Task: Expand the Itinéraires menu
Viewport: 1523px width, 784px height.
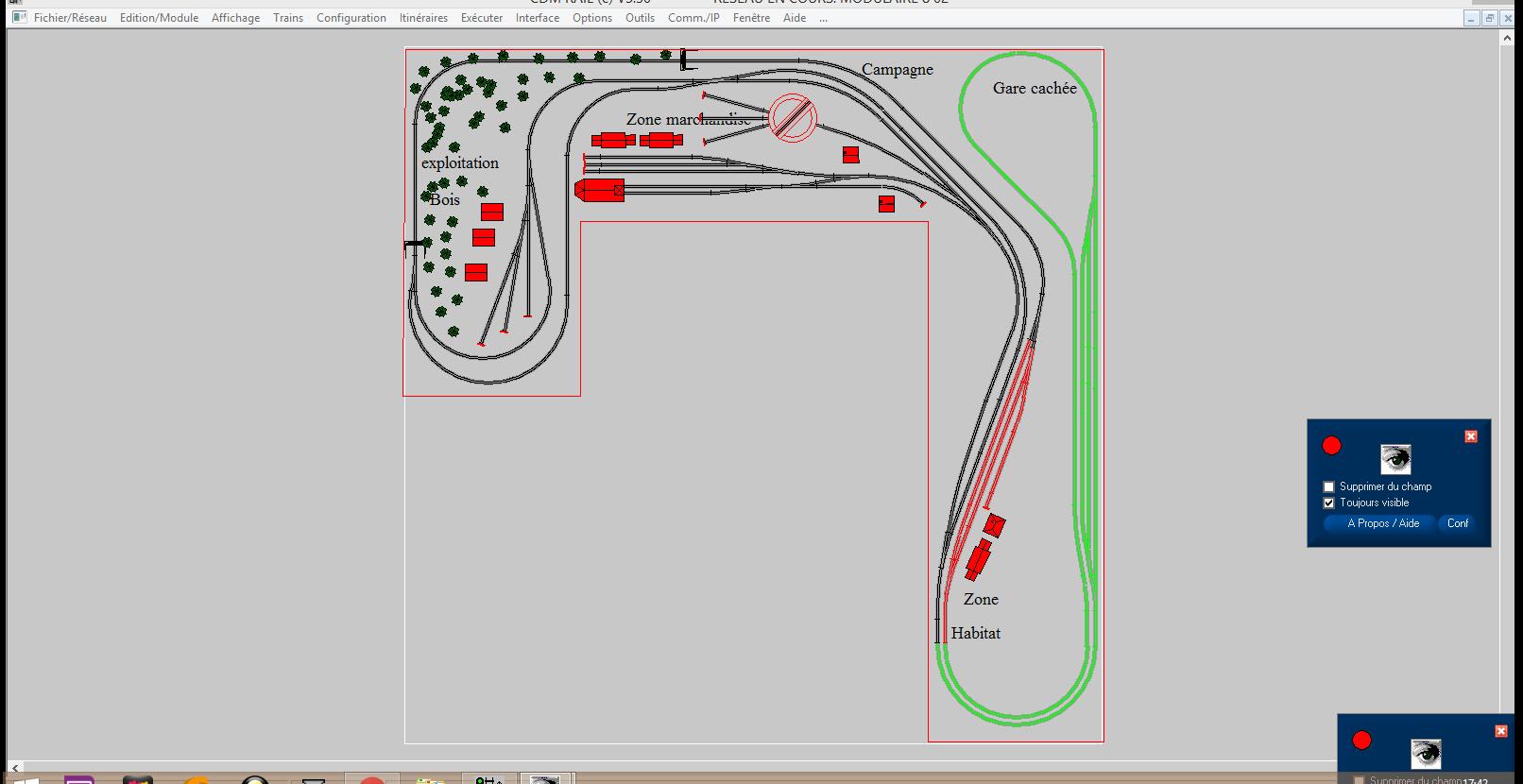Action: 423,18
